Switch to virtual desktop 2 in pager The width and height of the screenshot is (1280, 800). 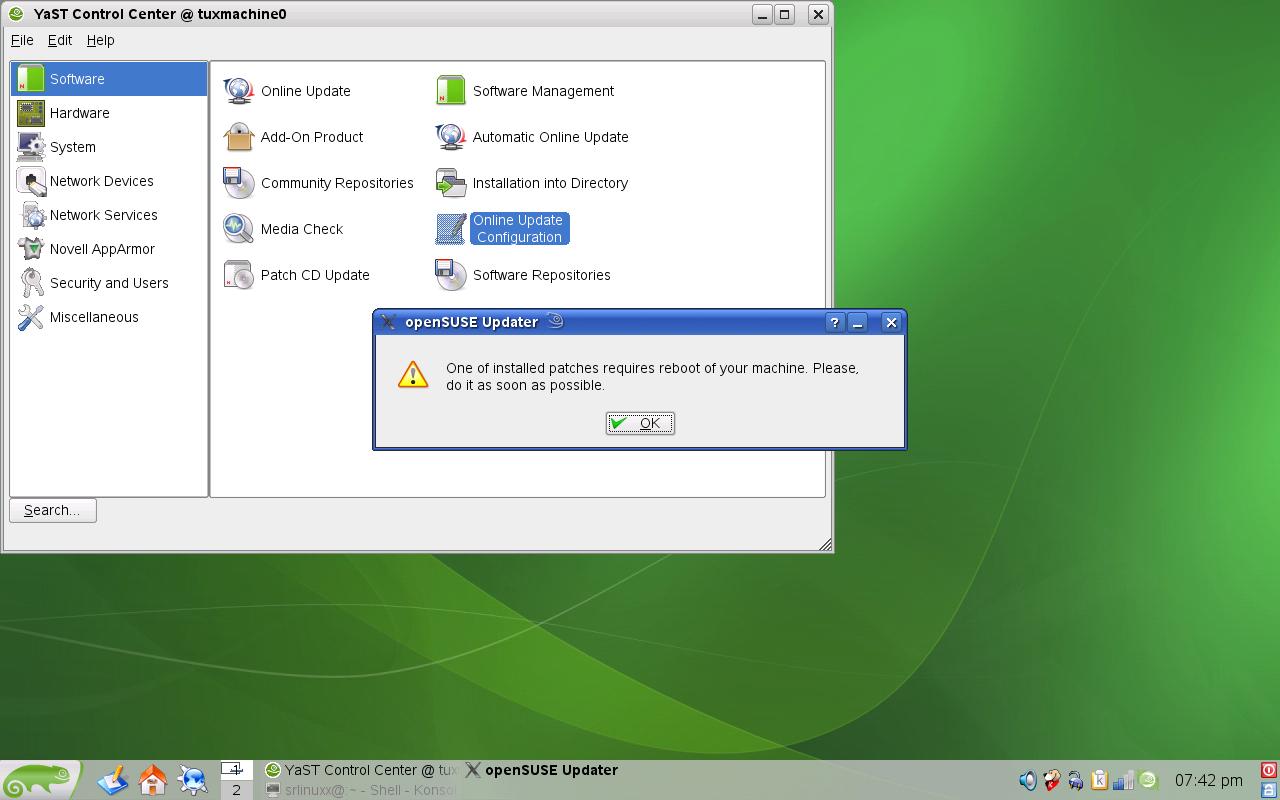tap(236, 790)
